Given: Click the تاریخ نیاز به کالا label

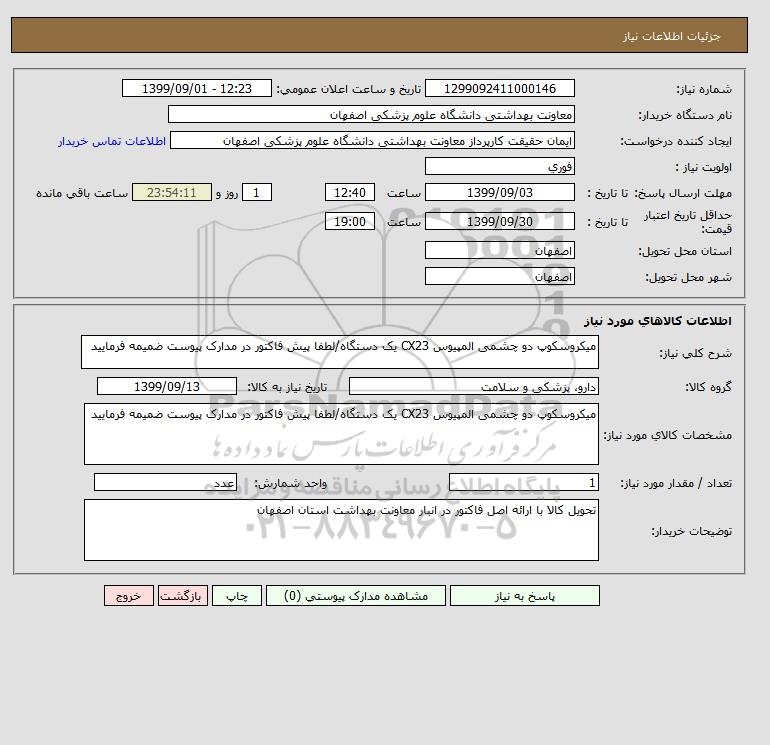Looking at the screenshot, I should [x=287, y=387].
